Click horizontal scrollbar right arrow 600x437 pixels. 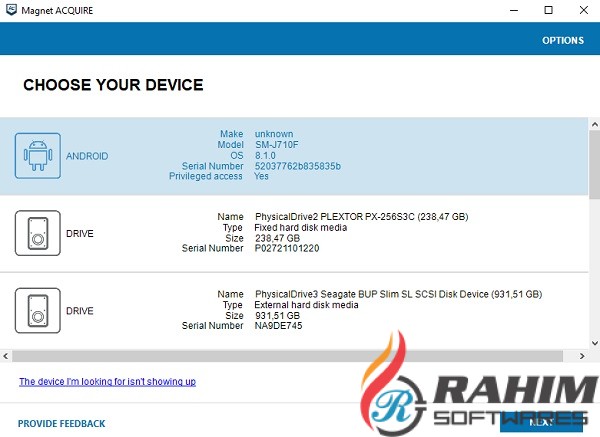(x=582, y=356)
